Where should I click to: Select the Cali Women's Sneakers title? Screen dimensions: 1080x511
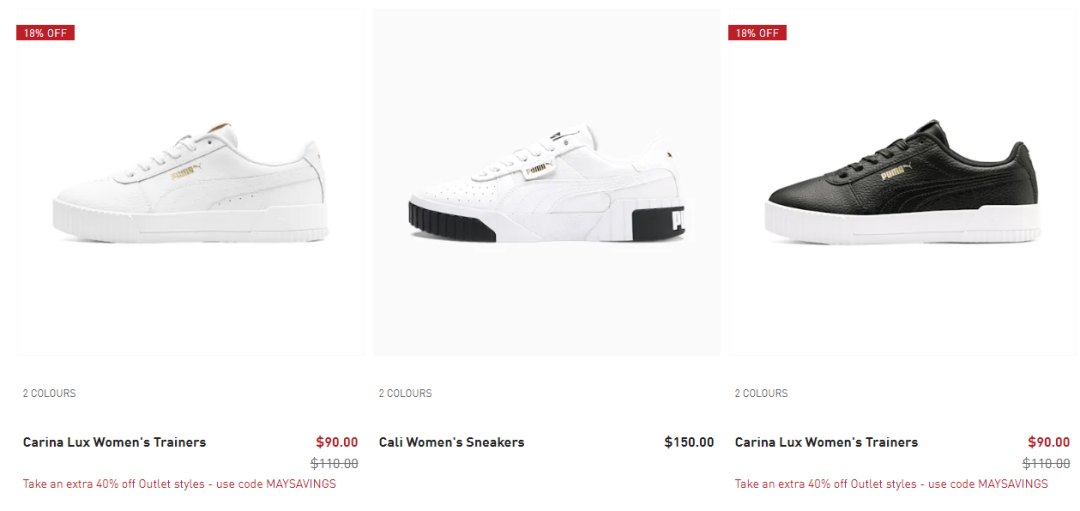click(451, 442)
